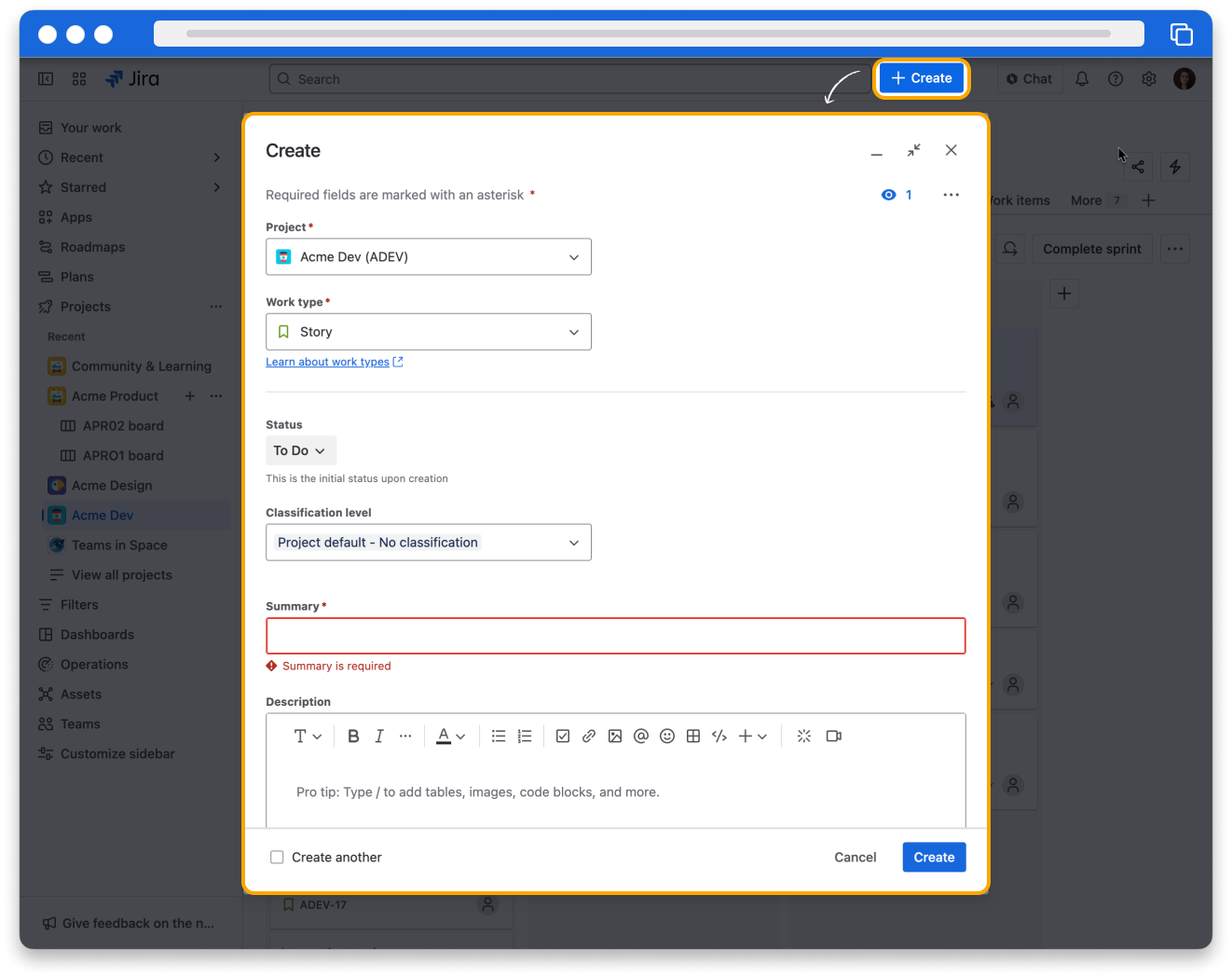Insert a code snippet block
This screenshot has height=978, width=1232.
click(x=719, y=737)
